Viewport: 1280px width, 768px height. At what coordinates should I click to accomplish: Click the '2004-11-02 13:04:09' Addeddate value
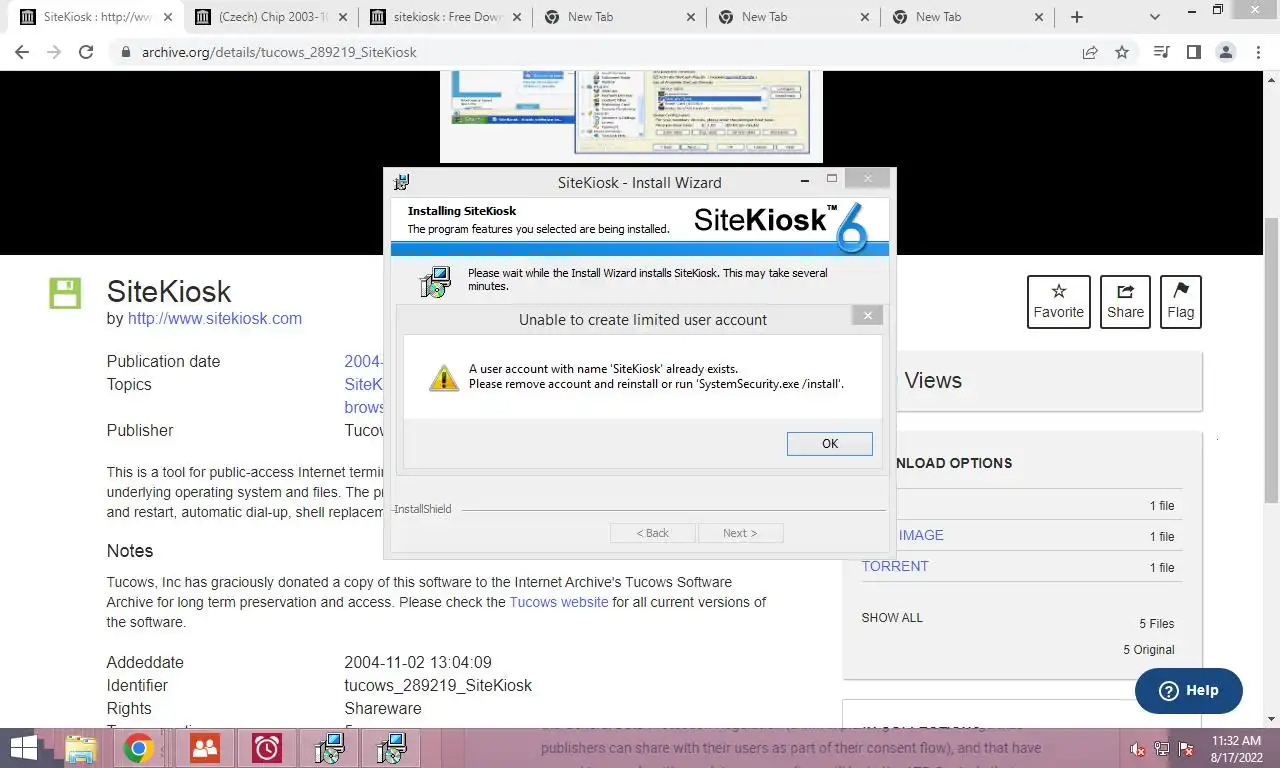coord(418,662)
